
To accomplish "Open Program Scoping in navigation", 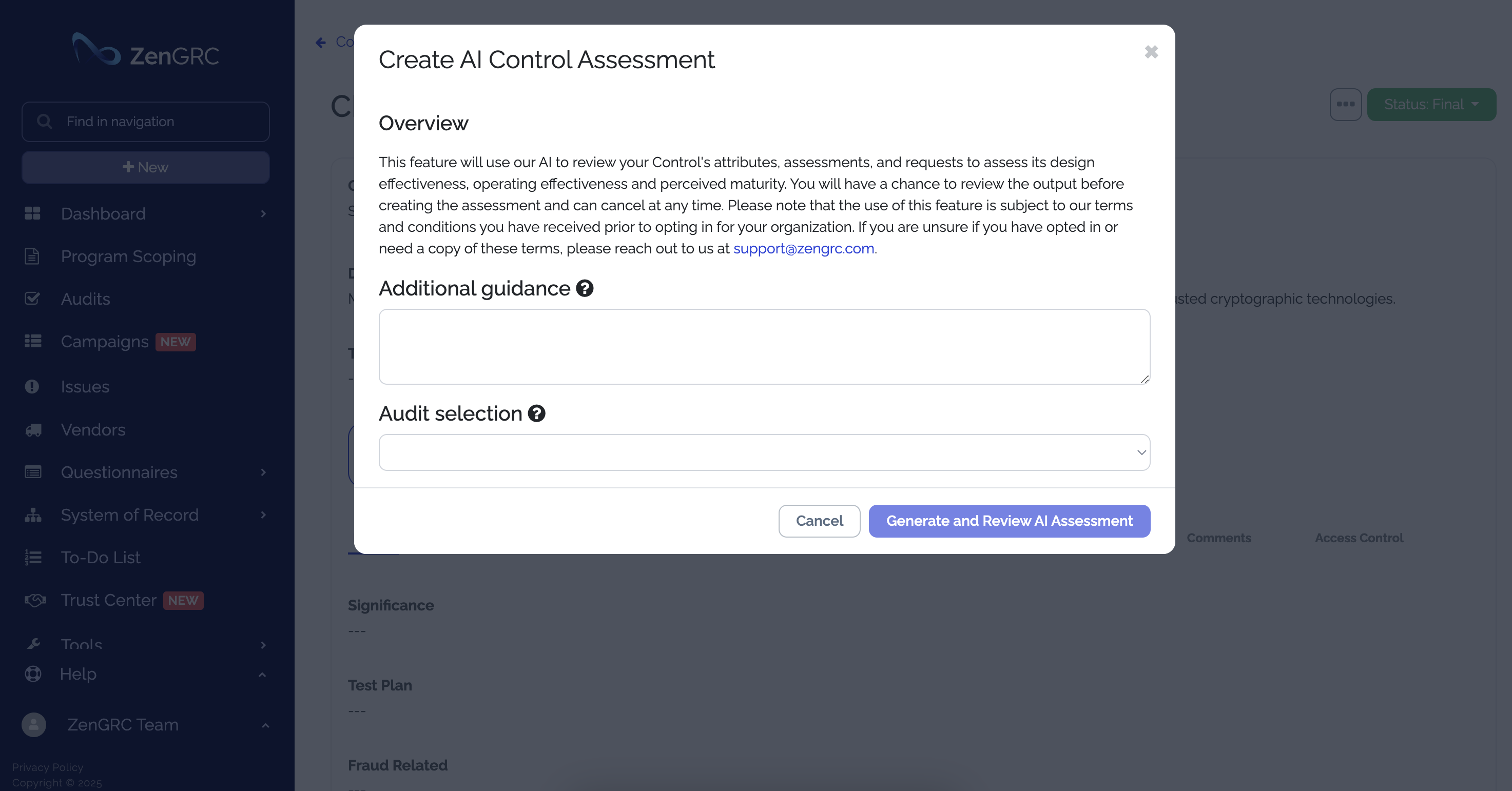I will [128, 256].
